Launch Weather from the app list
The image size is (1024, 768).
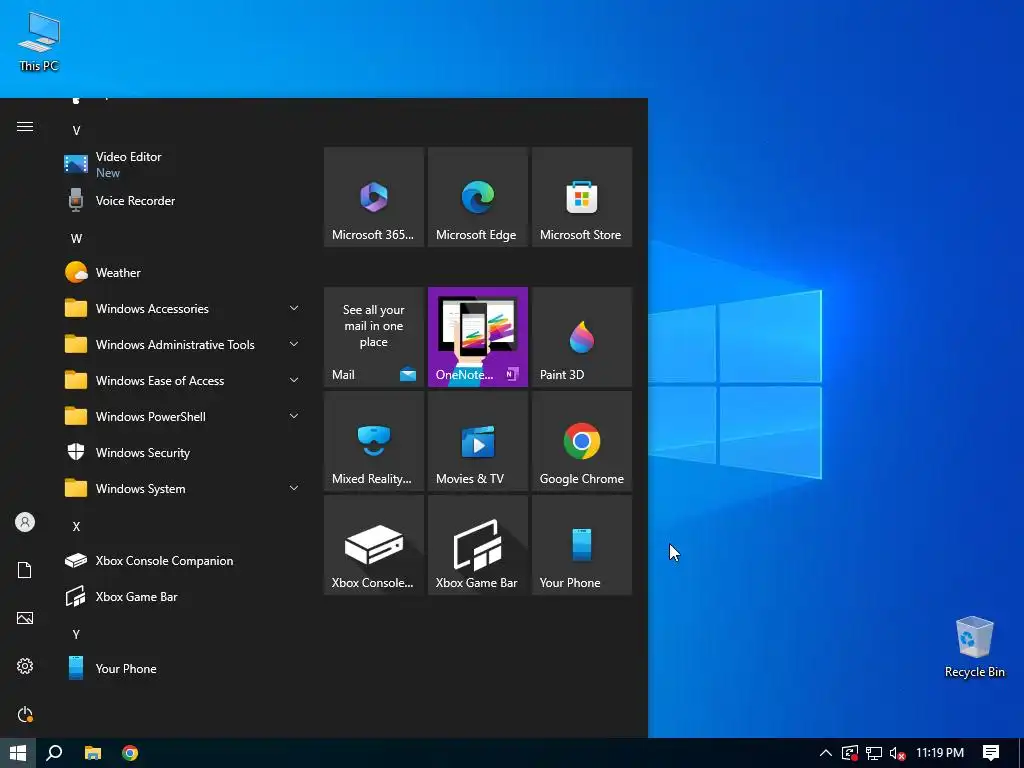point(183,272)
